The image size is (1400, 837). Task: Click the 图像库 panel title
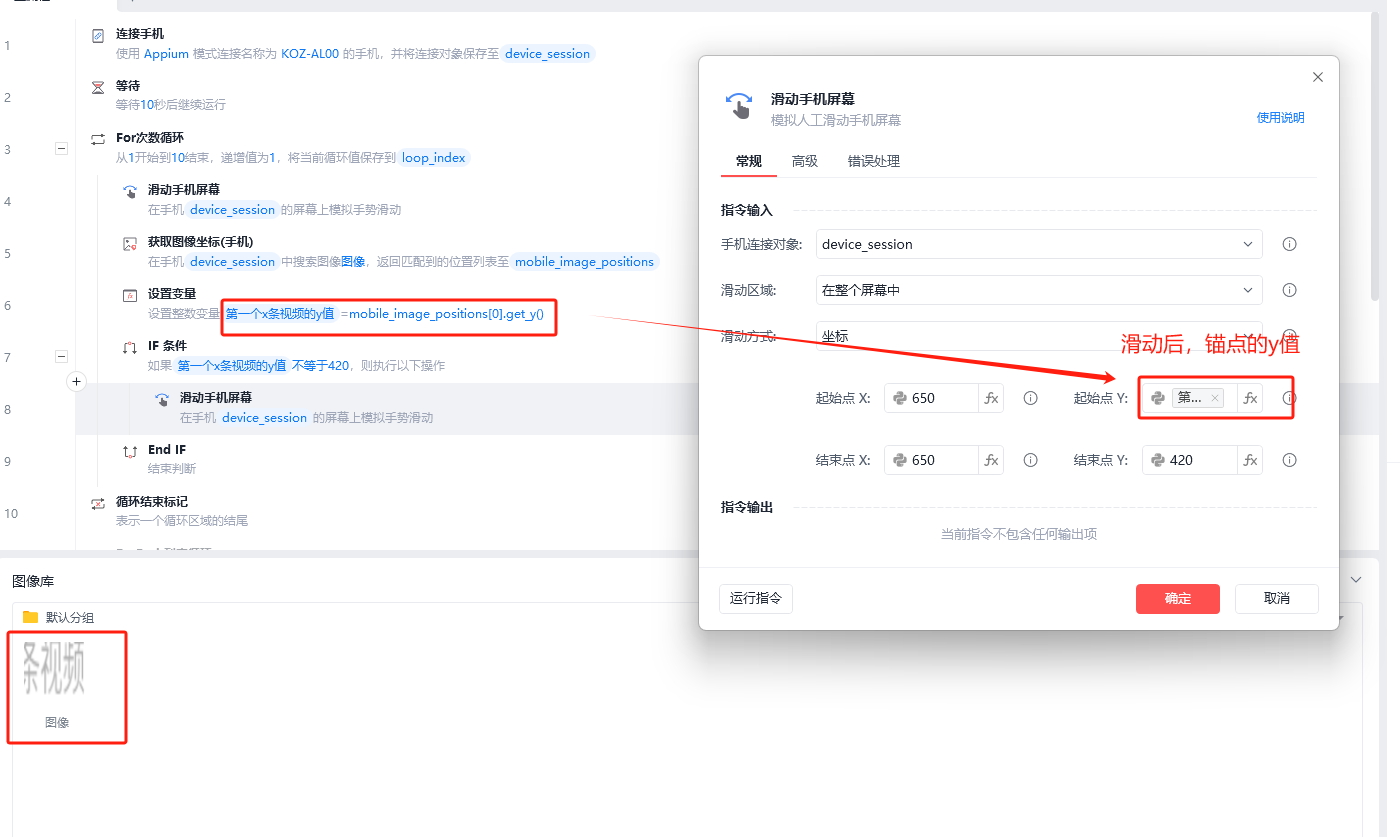click(x=33, y=581)
